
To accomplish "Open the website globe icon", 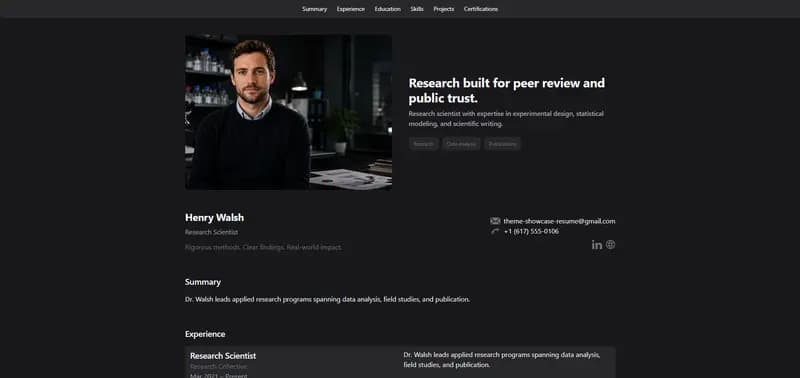I will tap(610, 245).
